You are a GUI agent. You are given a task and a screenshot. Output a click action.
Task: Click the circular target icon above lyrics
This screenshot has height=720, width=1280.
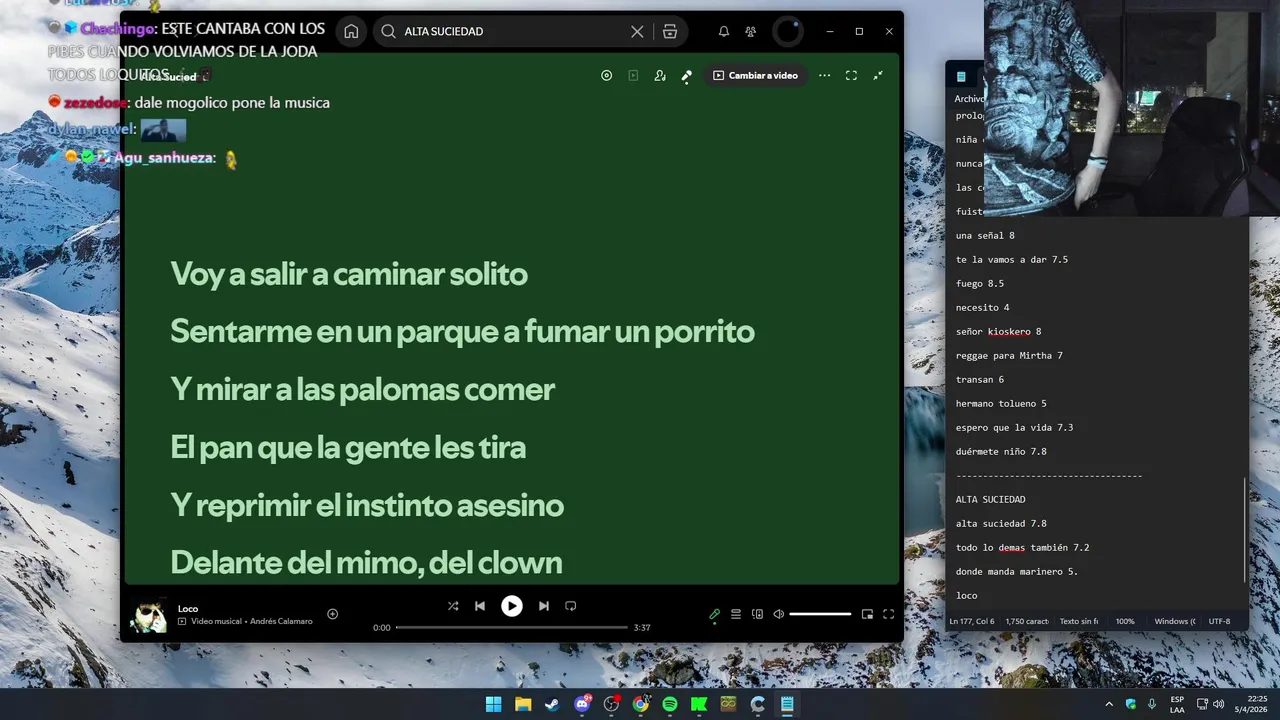pos(606,75)
